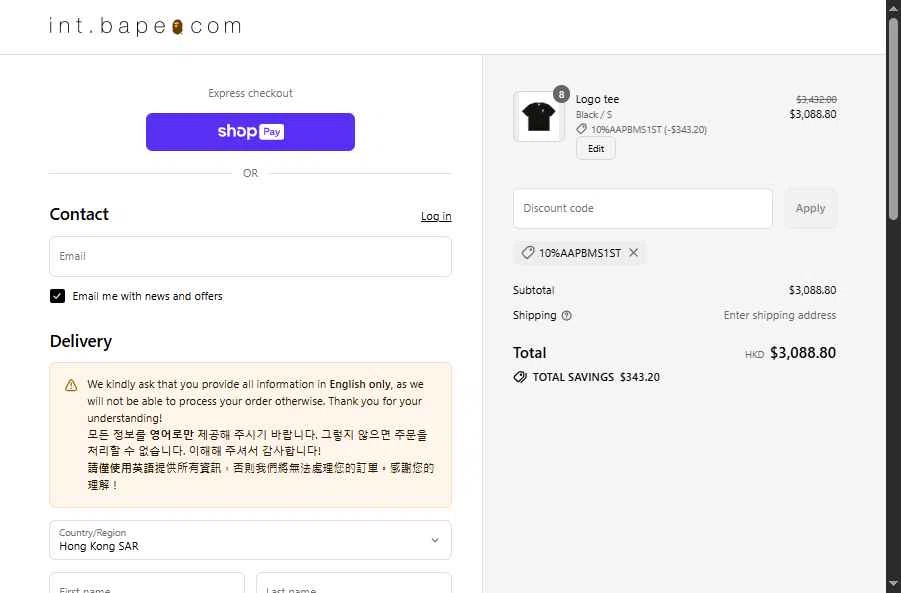Uncheck Email me with news and offers

[x=57, y=296]
